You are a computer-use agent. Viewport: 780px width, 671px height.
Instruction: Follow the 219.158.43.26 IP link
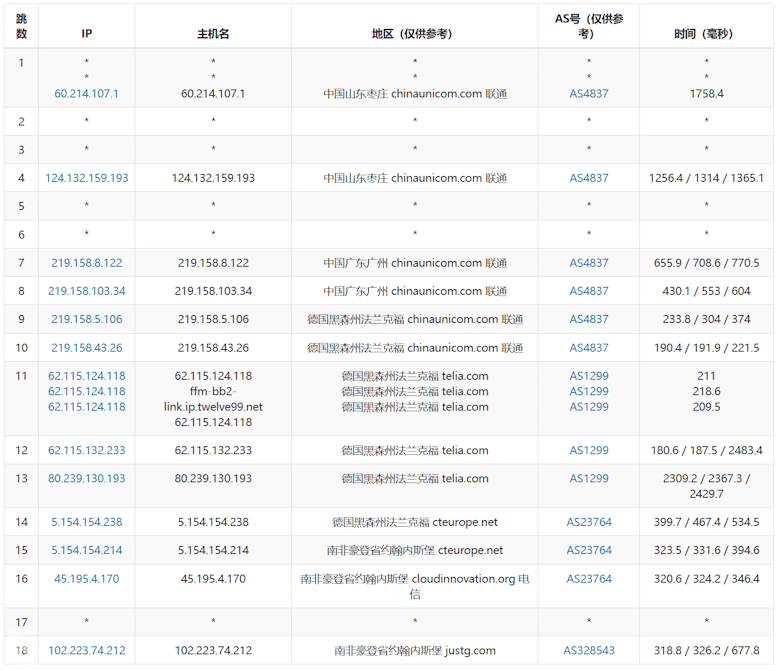tap(87, 348)
